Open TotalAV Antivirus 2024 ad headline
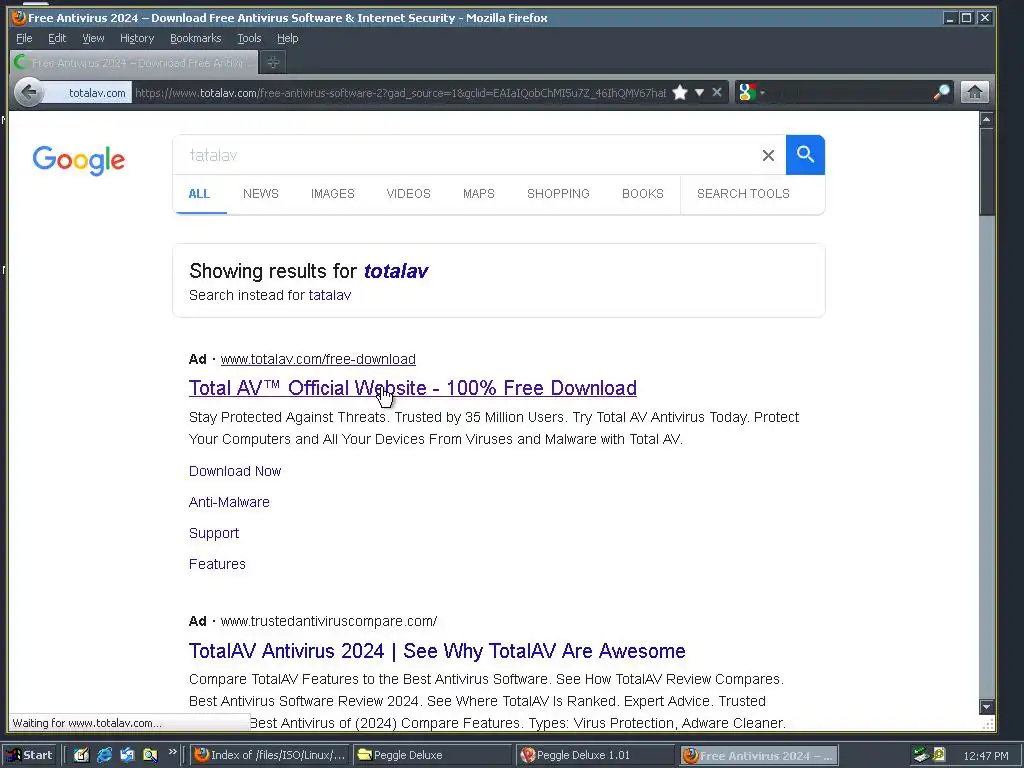 click(437, 651)
